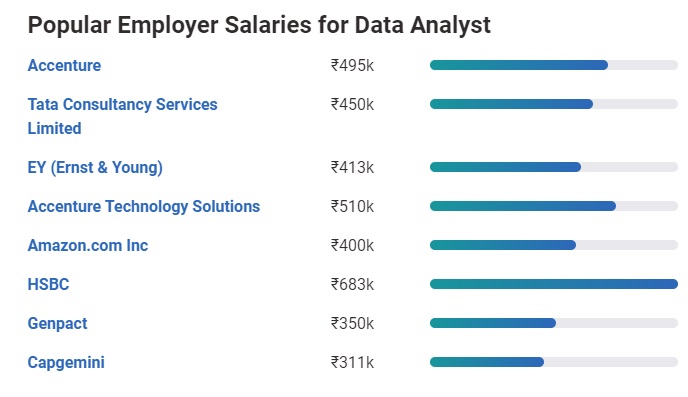This screenshot has height=397, width=688.
Task: Click the Capgemini salary bar
Action: (x=554, y=362)
